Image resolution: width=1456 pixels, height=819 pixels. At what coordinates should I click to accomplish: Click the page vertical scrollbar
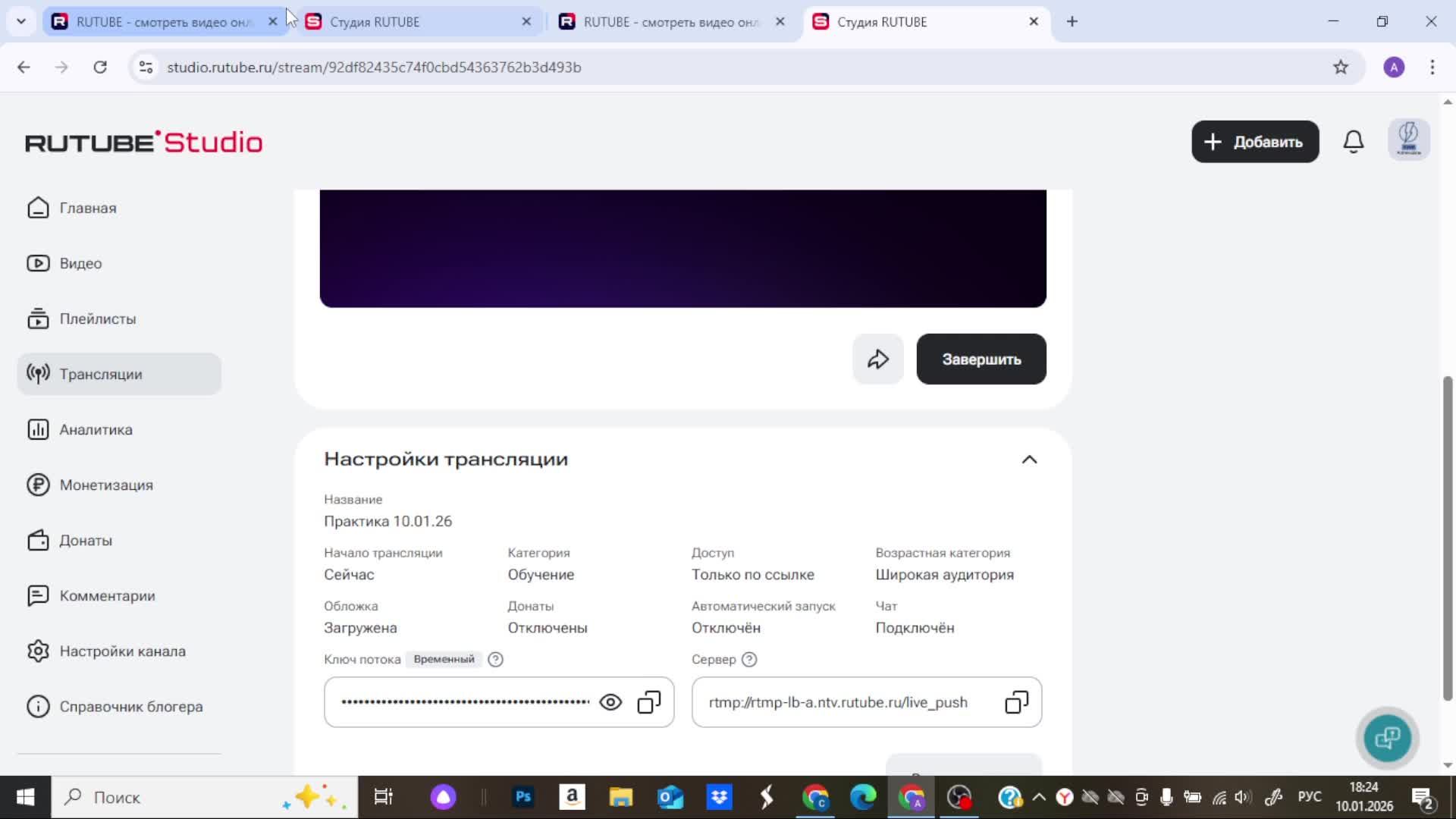pos(1447,538)
